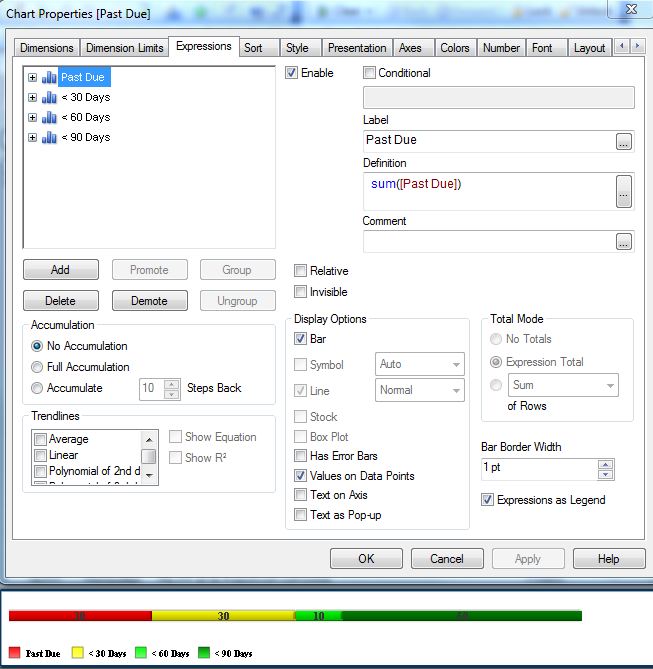Click the dark green < 90 Days legend swatch
Screen dimensions: 653x669
204,653
